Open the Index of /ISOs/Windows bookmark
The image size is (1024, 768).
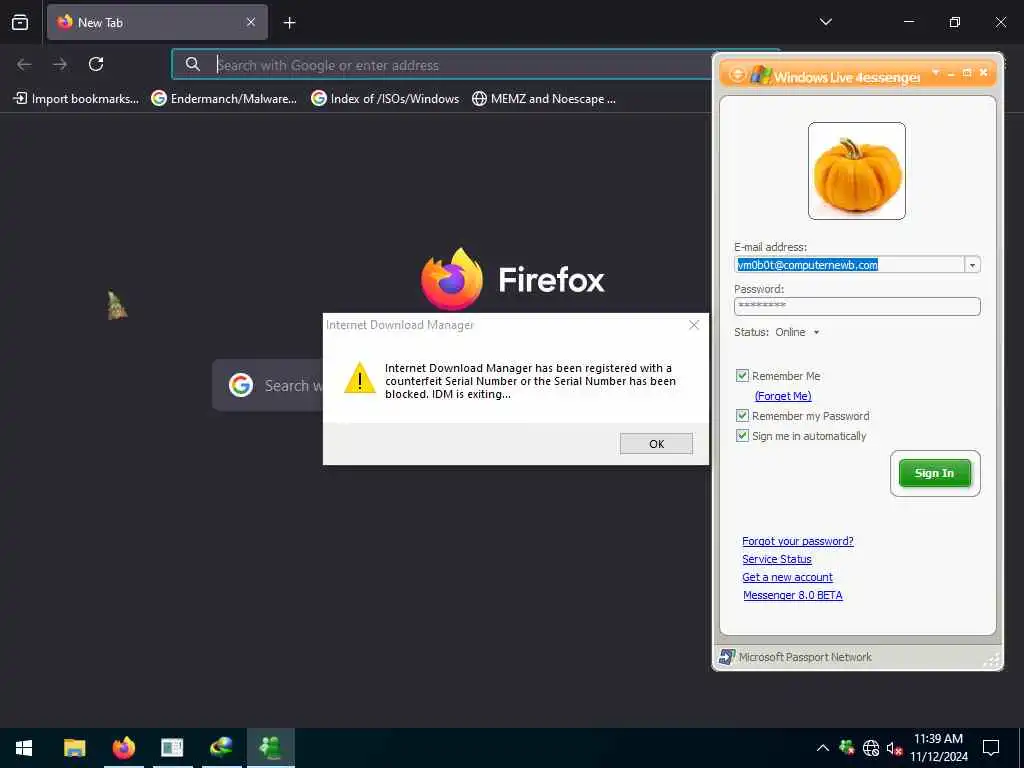tap(385, 99)
